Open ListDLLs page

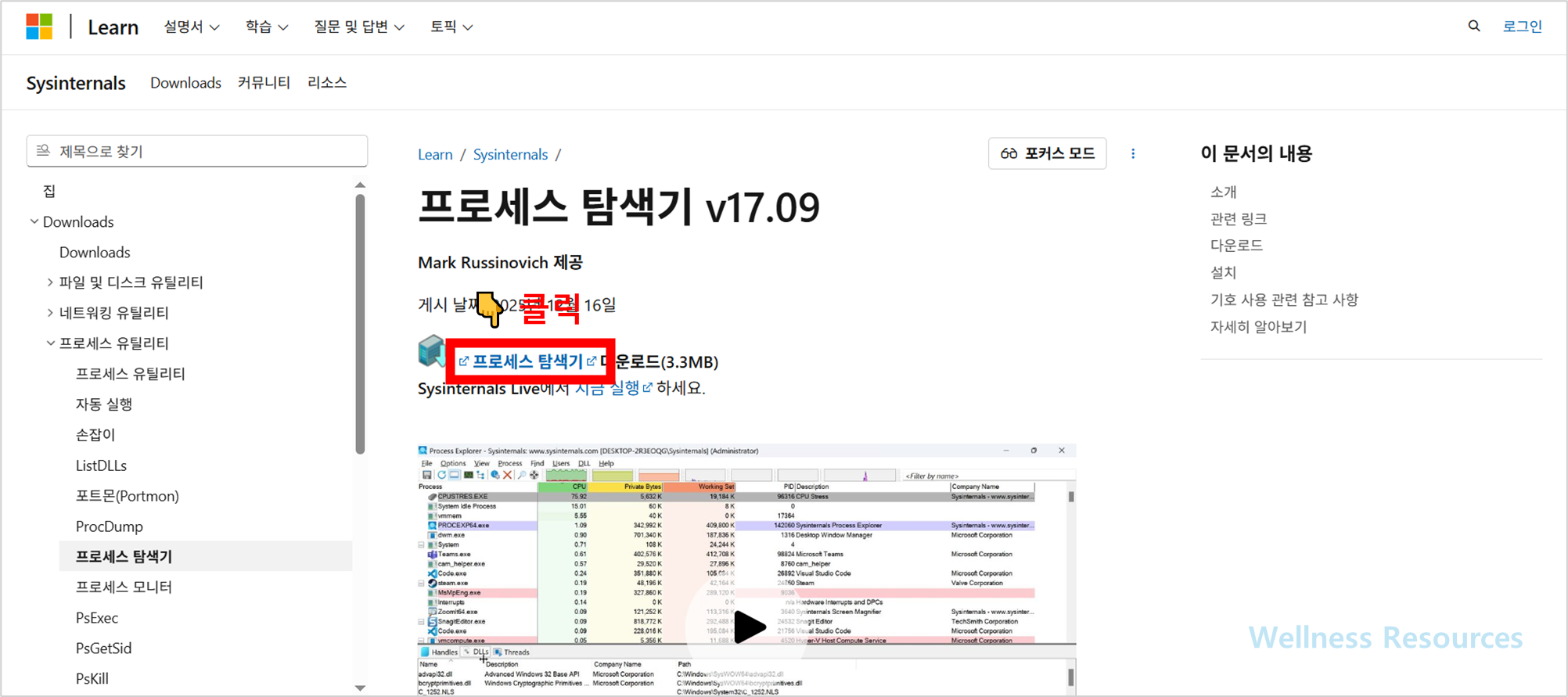tap(101, 465)
